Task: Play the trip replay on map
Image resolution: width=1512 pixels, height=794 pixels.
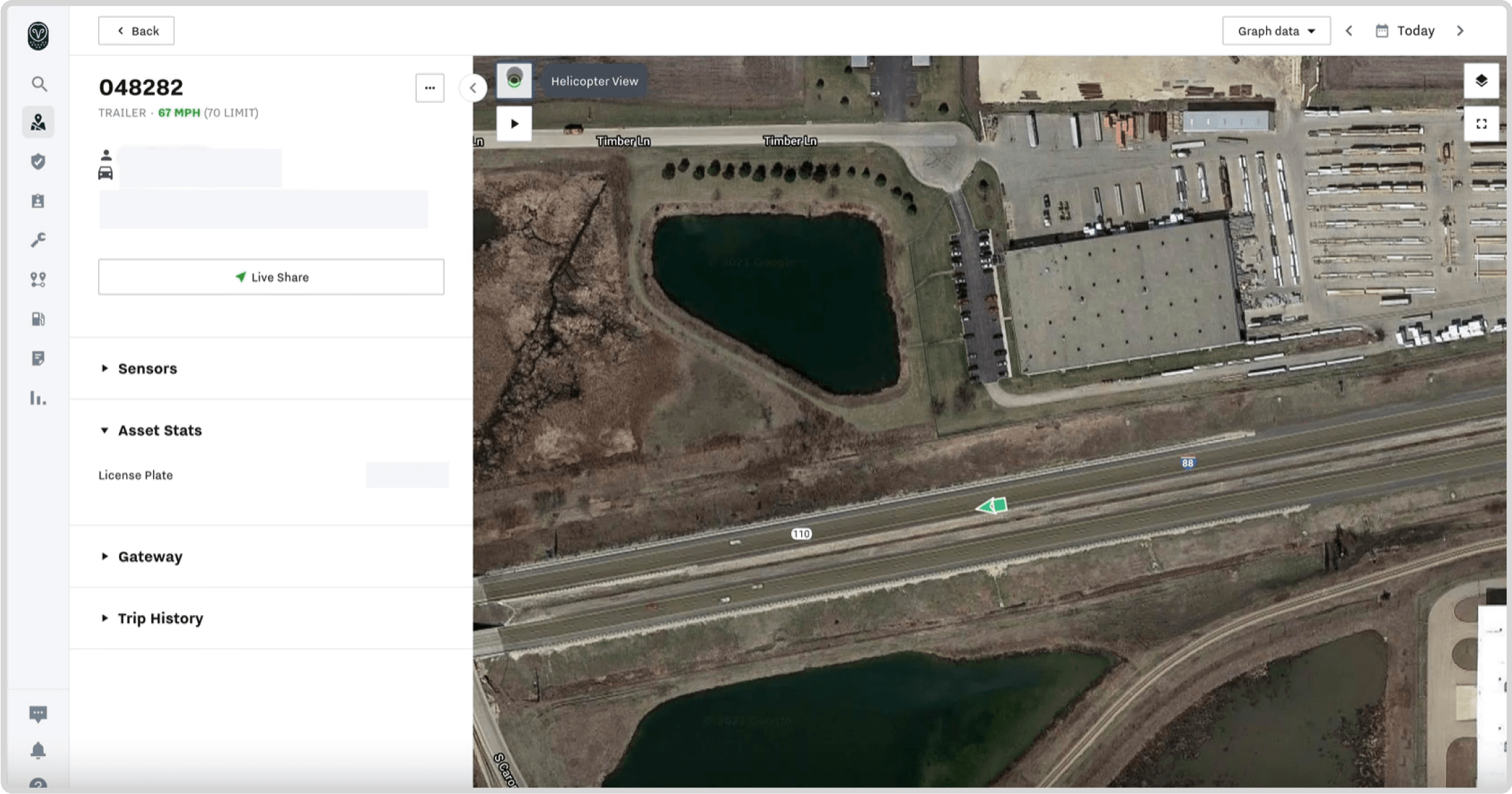Action: coord(514,124)
